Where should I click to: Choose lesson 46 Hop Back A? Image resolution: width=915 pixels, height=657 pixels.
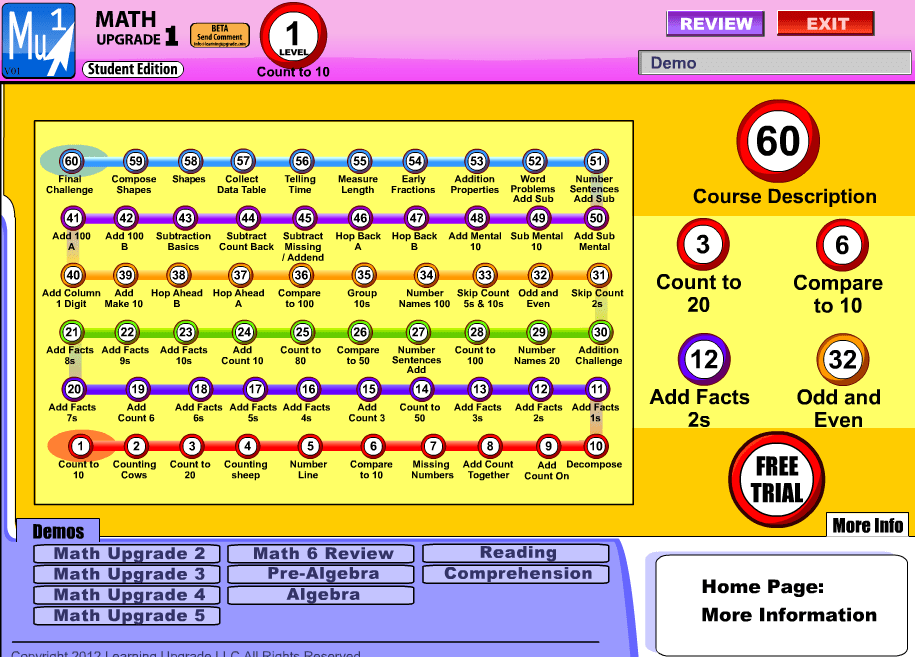360,218
